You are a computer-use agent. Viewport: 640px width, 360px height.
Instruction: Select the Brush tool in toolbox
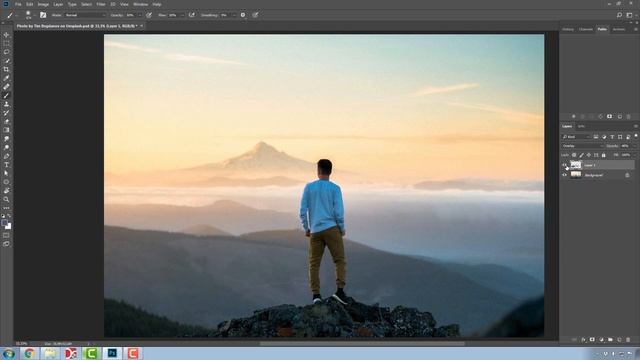coord(6,96)
